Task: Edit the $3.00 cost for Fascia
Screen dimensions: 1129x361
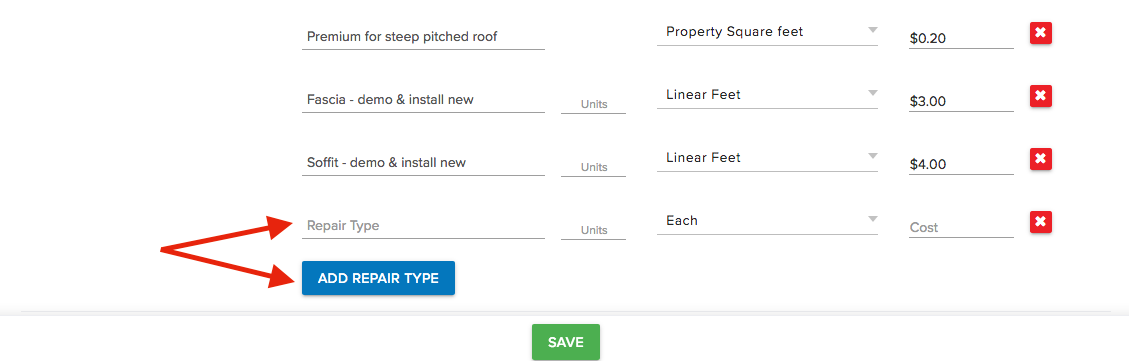Action: 961,101
